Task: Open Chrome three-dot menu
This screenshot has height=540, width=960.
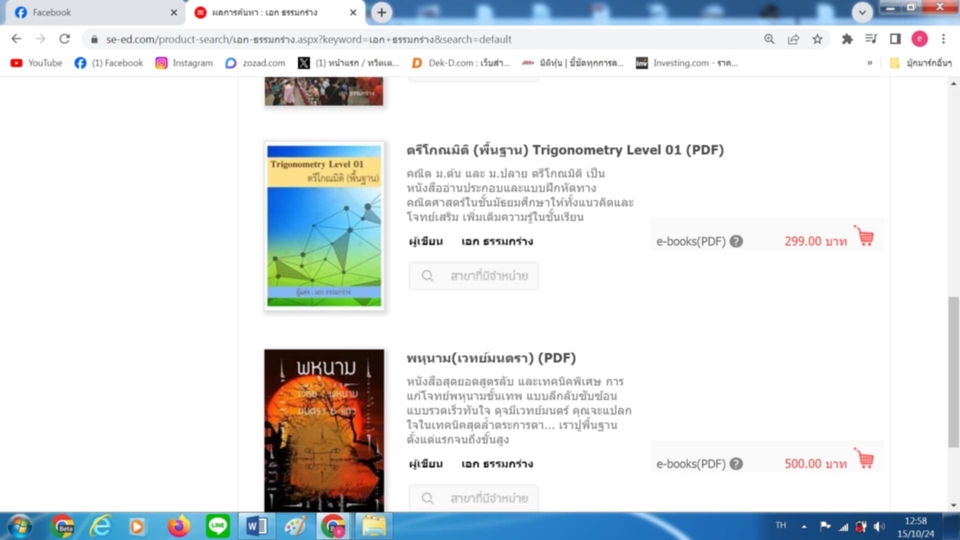Action: [943, 39]
